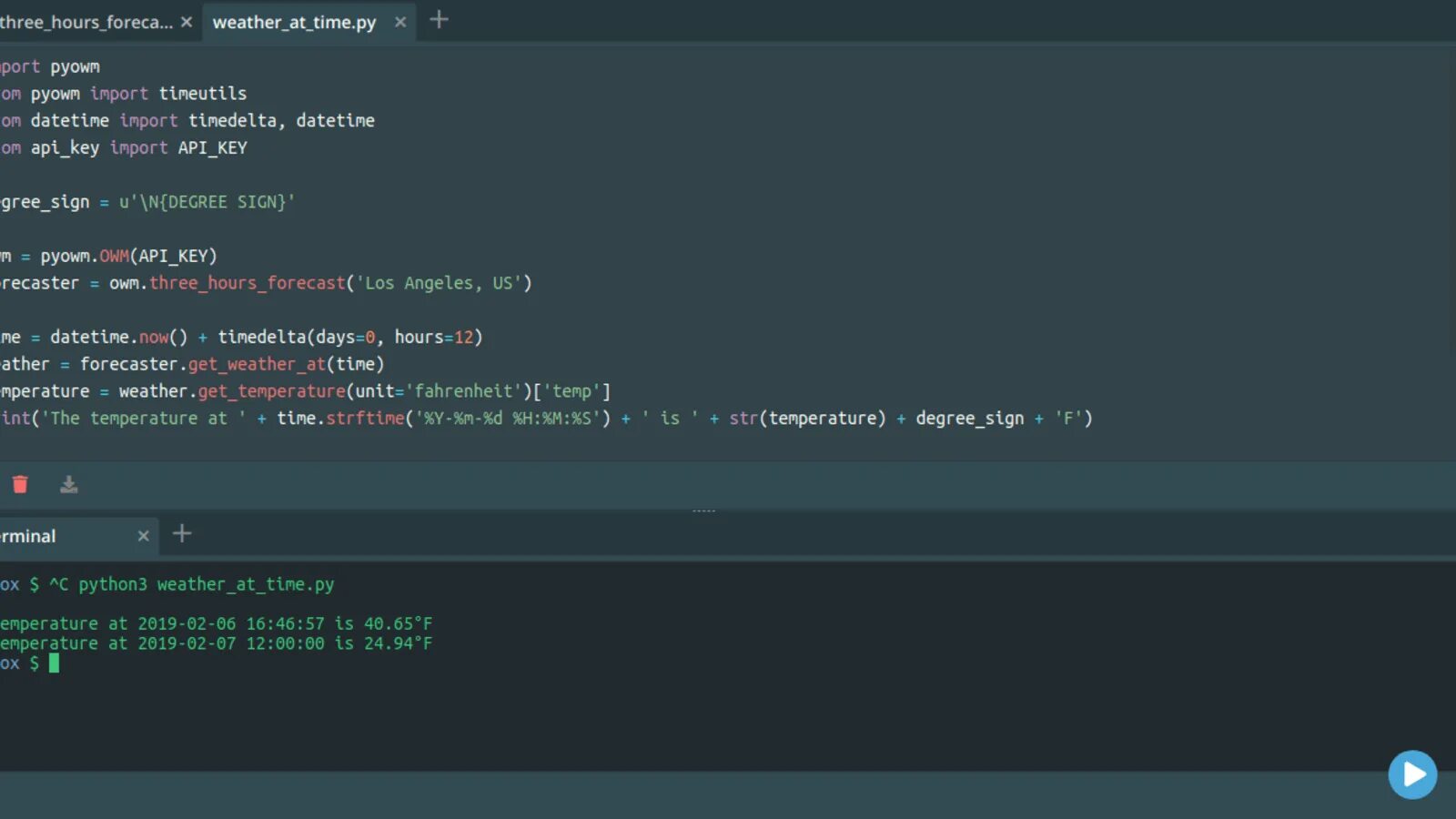This screenshot has height=819, width=1456.
Task: Click the panel splitter handle dots
Action: coord(703,511)
